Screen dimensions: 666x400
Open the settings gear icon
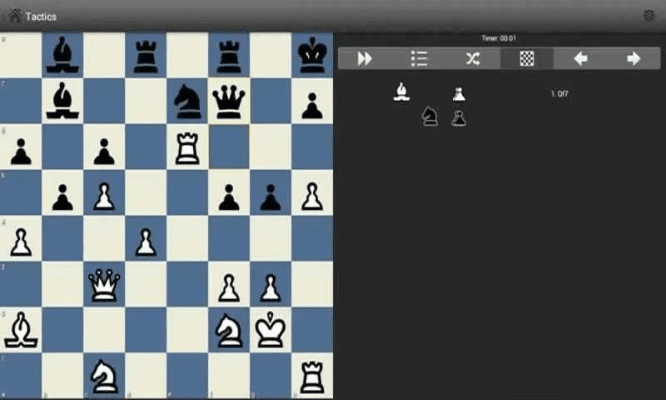click(649, 16)
